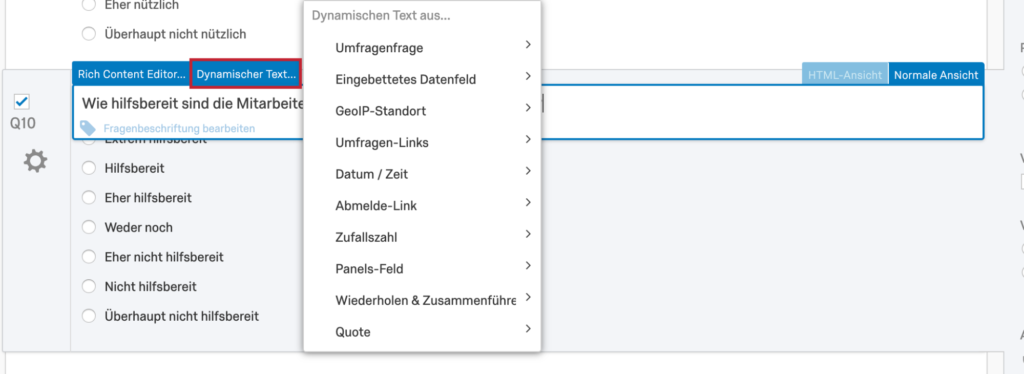This screenshot has height=374, width=1024.
Task: Click the tag icon beside Fragenbeschriftung bearbeiten
Action: point(88,129)
